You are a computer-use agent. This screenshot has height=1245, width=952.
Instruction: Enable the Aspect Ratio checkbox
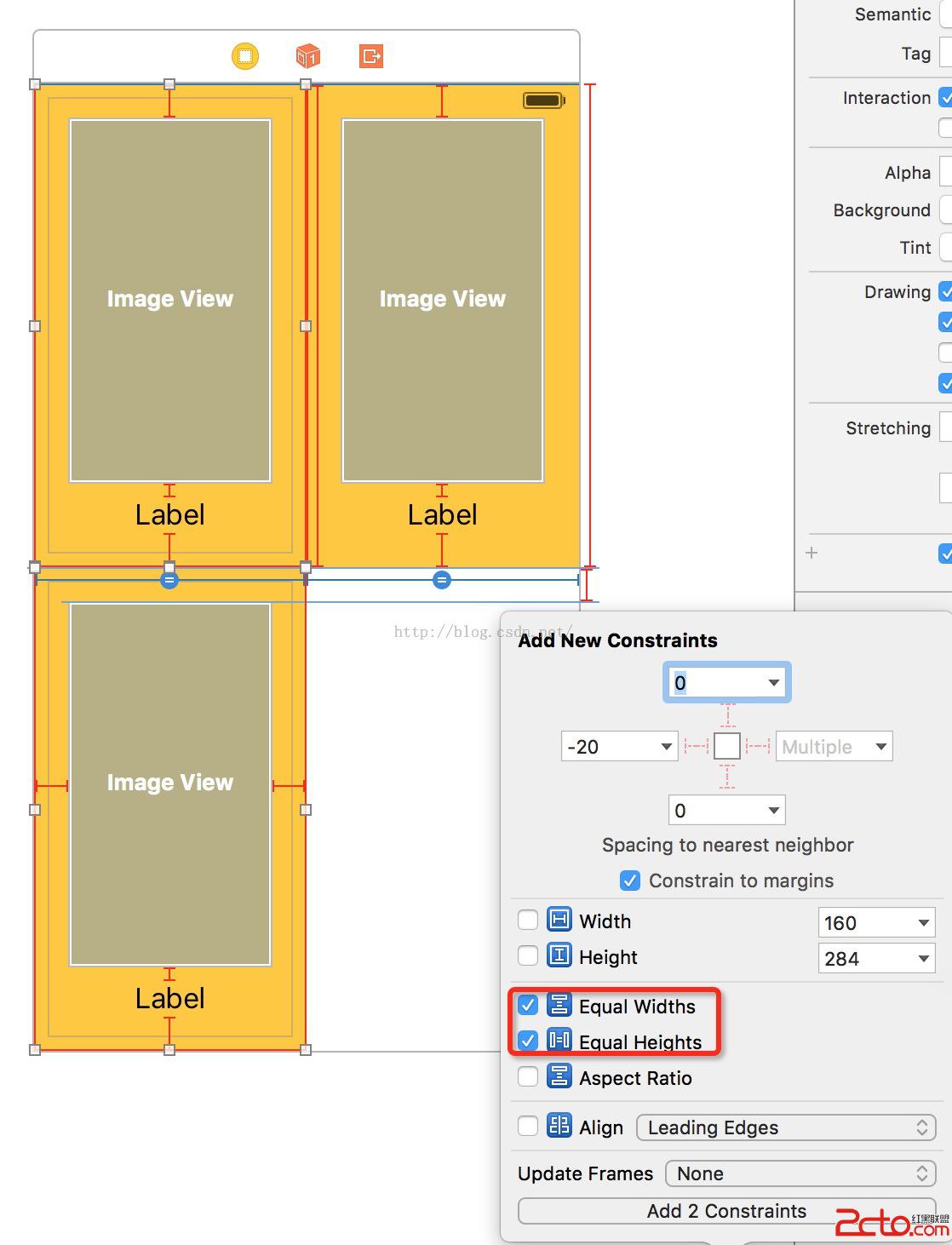[x=528, y=1076]
